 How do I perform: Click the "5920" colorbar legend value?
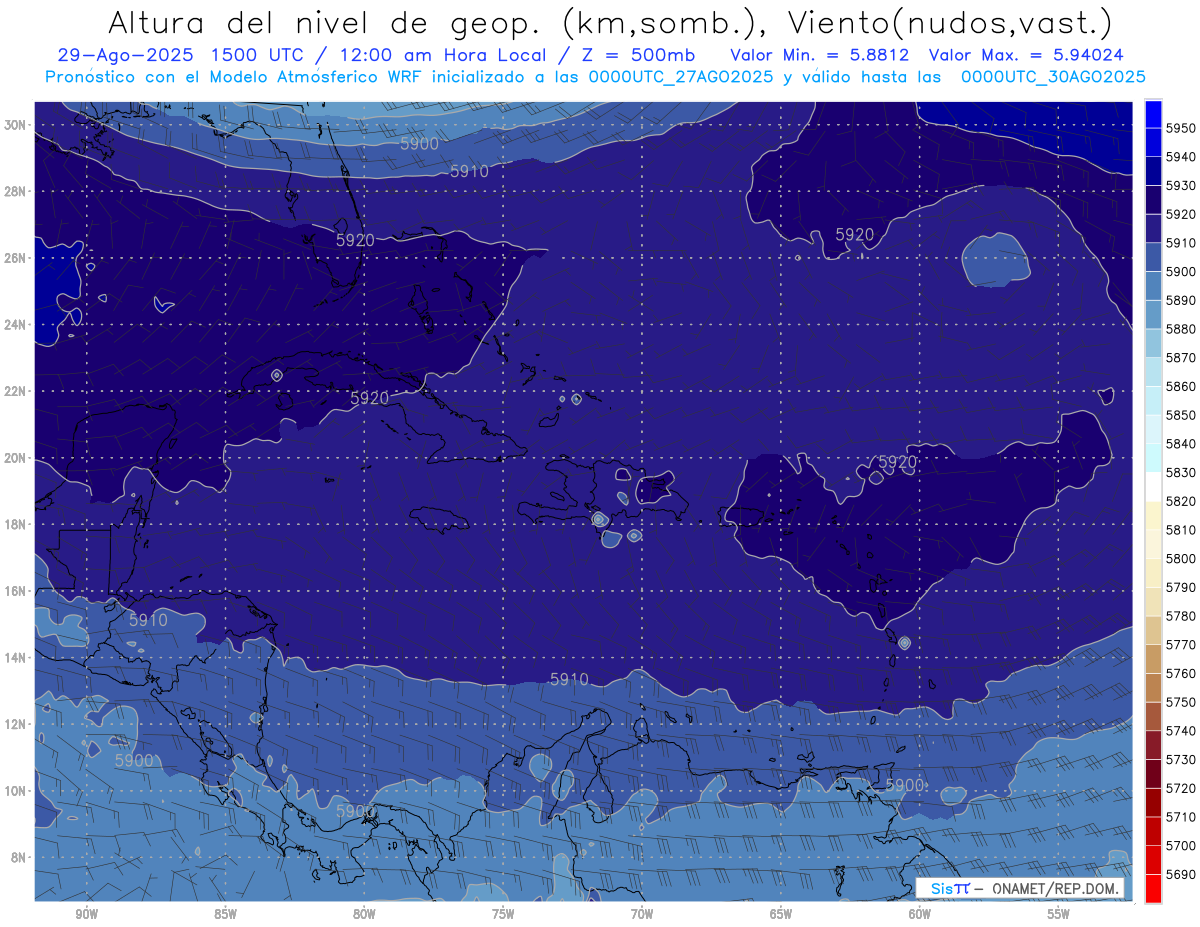(1180, 214)
